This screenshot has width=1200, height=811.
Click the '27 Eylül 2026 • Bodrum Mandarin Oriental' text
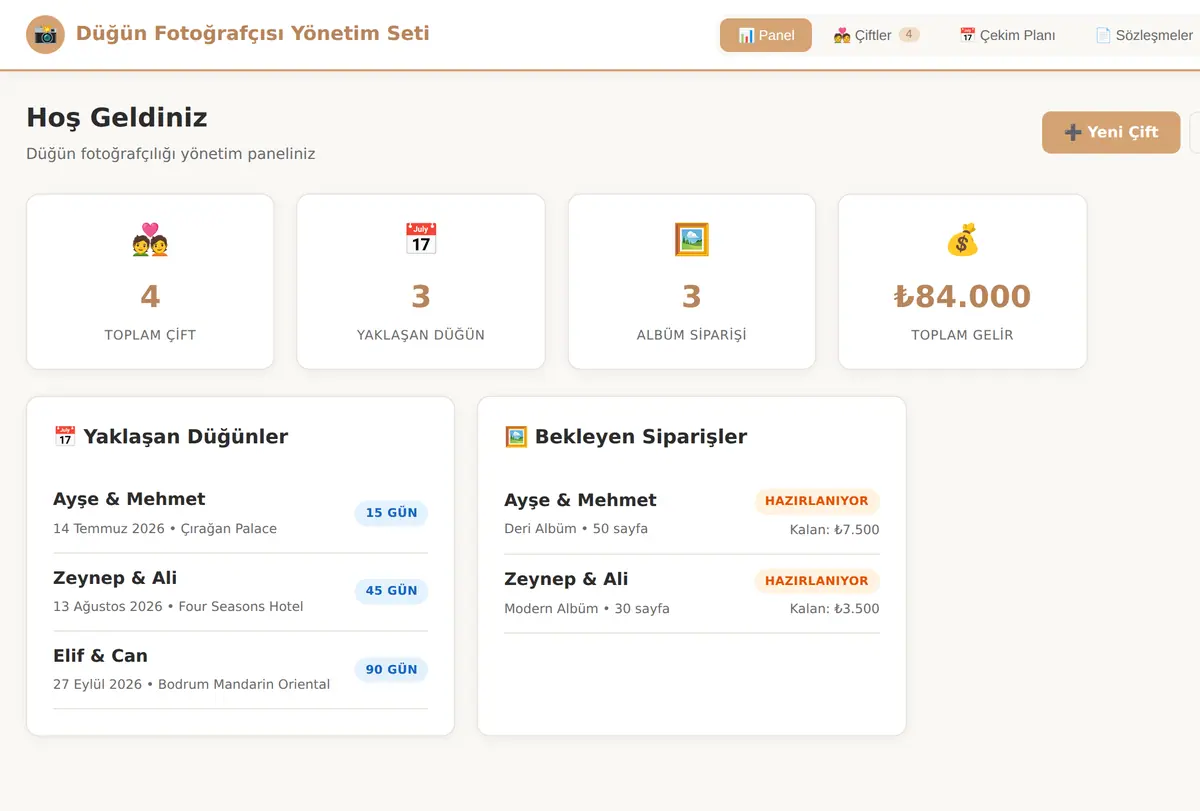tap(191, 684)
